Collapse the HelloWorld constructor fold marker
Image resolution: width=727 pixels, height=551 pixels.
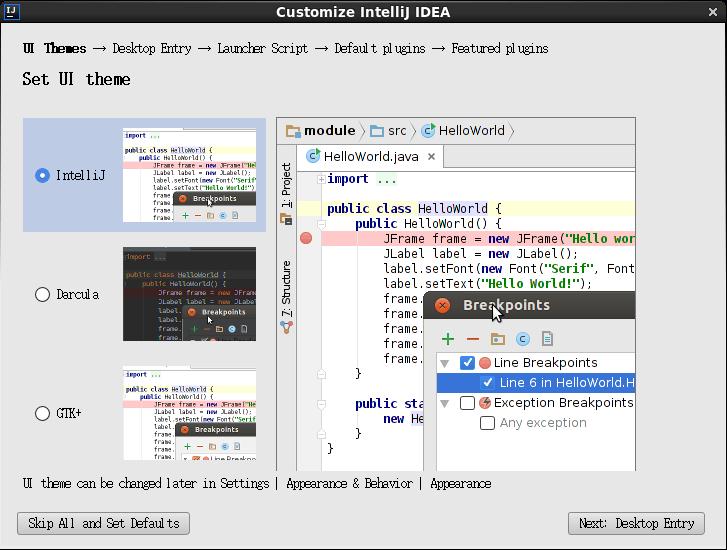321,224
